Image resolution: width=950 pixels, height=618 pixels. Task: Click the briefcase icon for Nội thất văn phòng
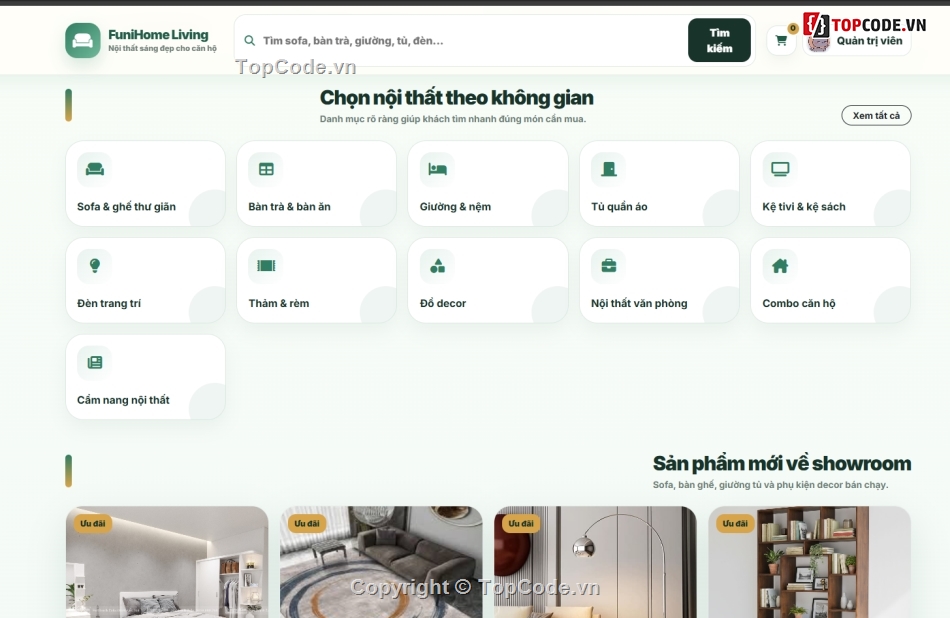609,265
